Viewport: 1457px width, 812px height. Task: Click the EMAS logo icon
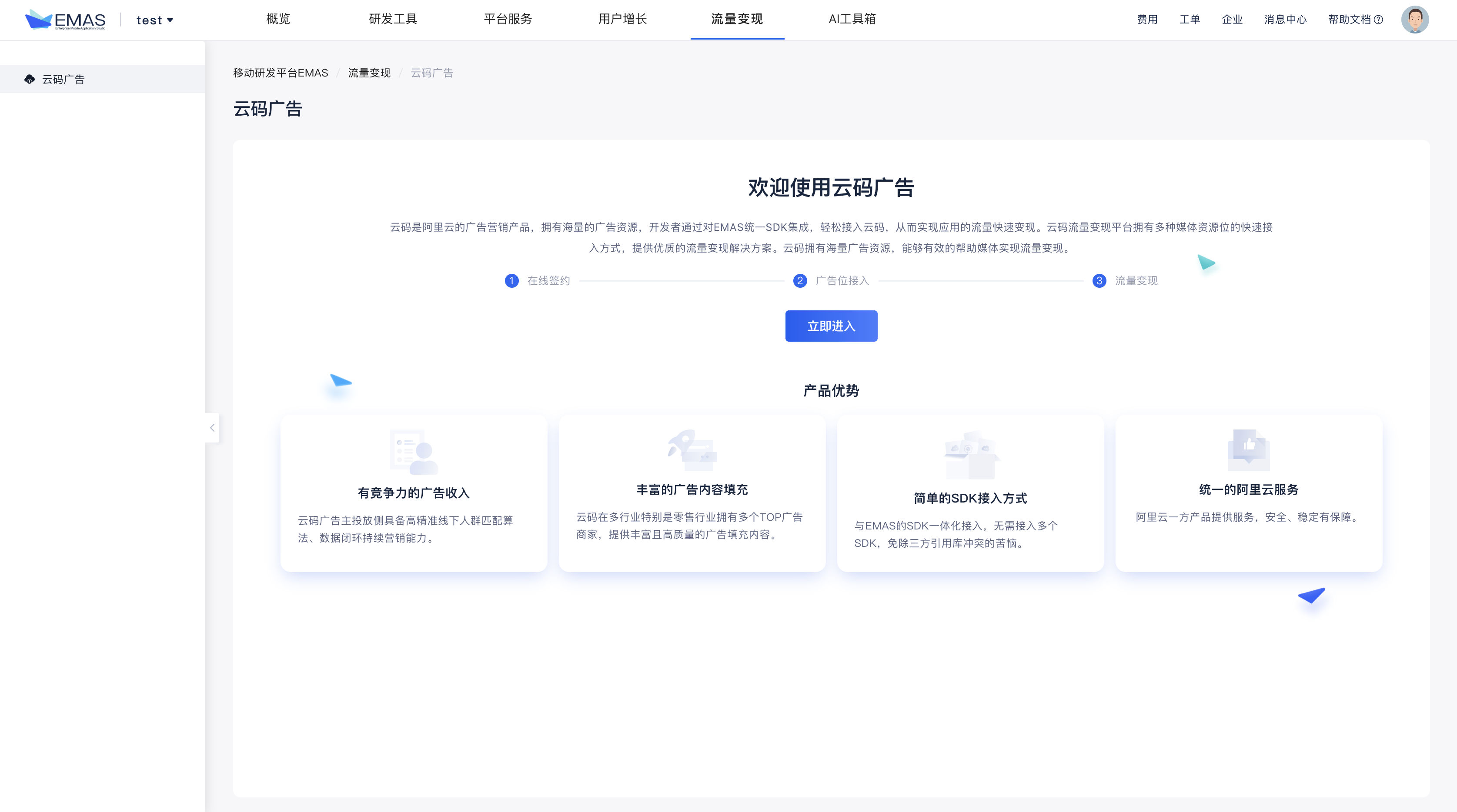(x=38, y=20)
